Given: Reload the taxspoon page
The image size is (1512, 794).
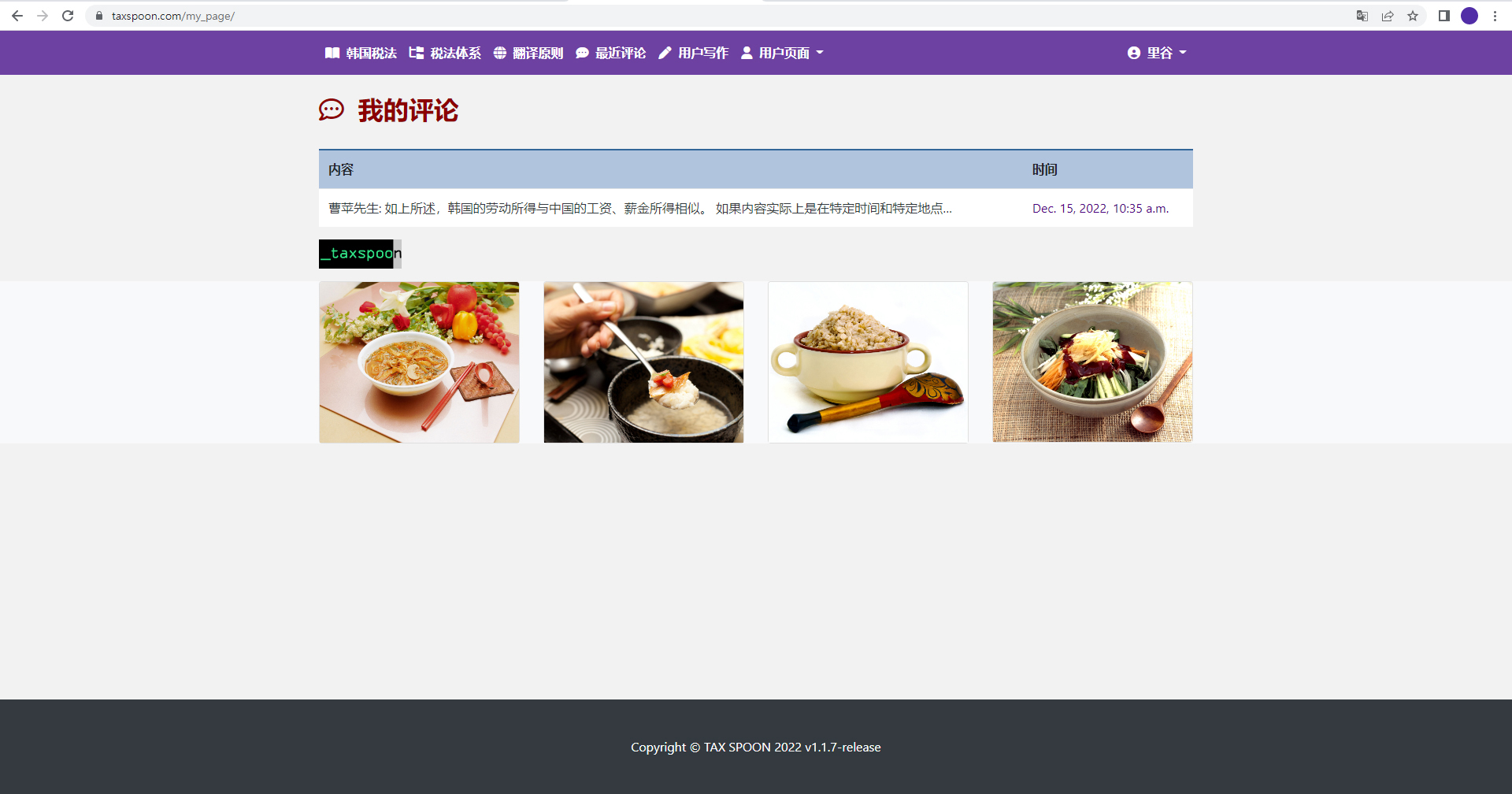Looking at the screenshot, I should click(68, 16).
